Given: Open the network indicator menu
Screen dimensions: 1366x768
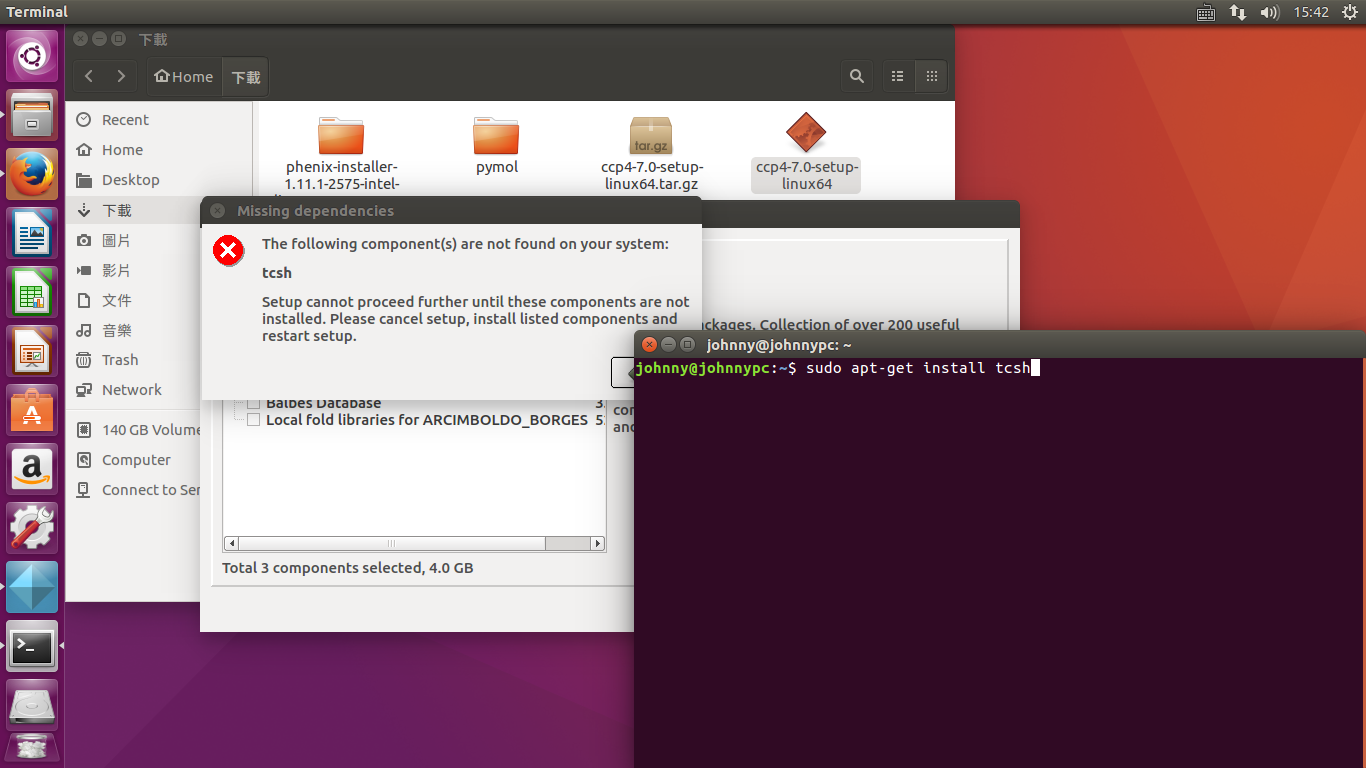Looking at the screenshot, I should 1238,12.
